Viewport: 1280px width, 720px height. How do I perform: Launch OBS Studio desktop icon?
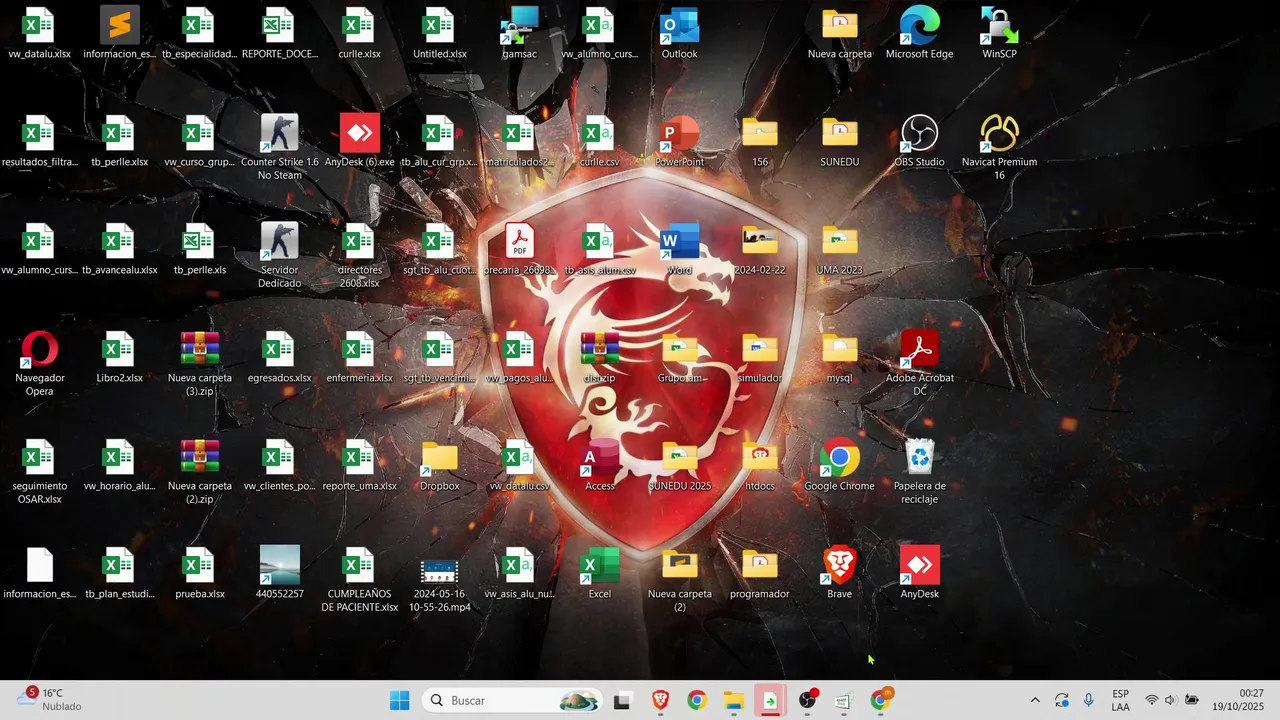[919, 141]
